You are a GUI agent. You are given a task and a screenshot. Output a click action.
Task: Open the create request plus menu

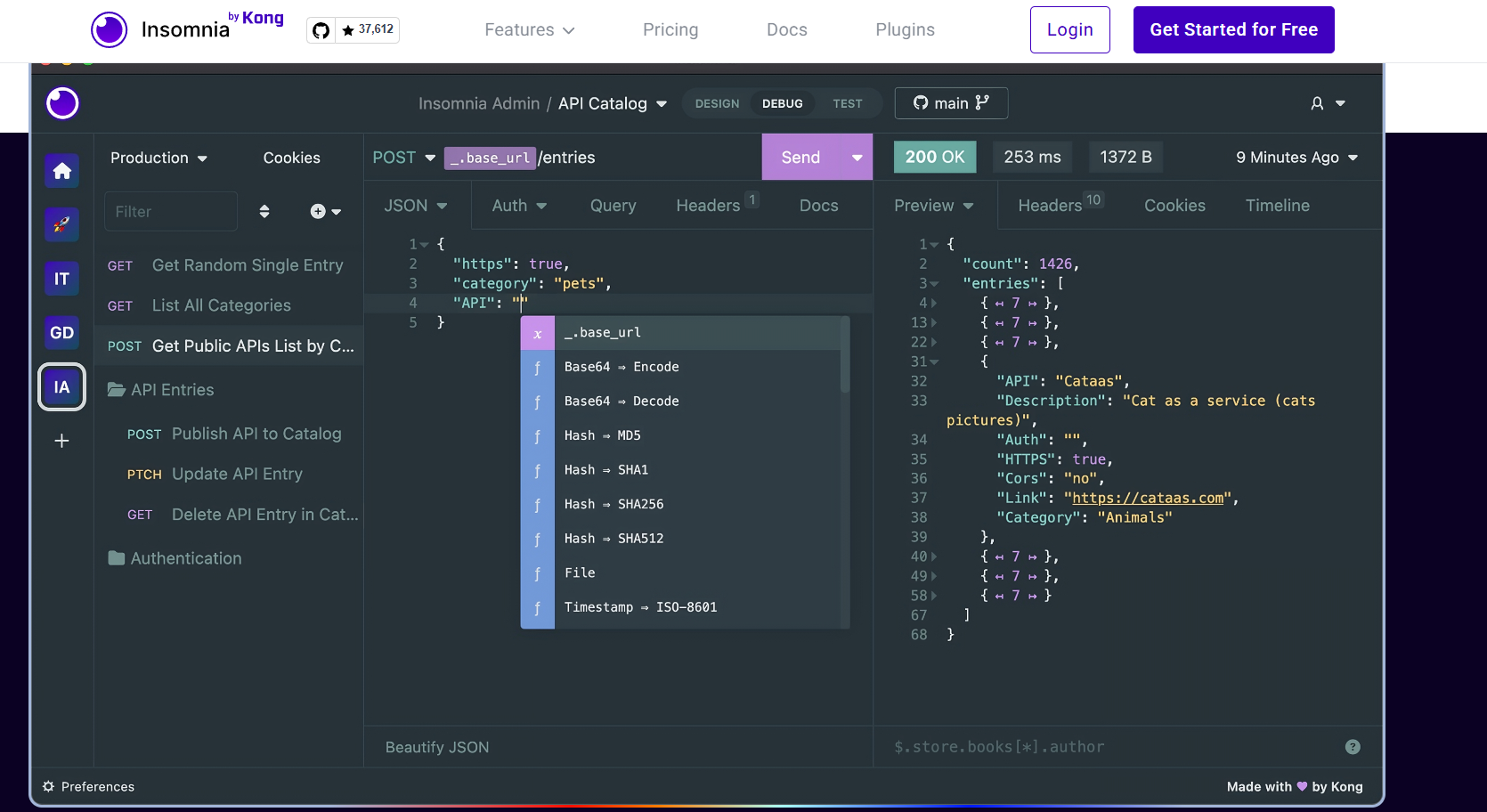325,211
